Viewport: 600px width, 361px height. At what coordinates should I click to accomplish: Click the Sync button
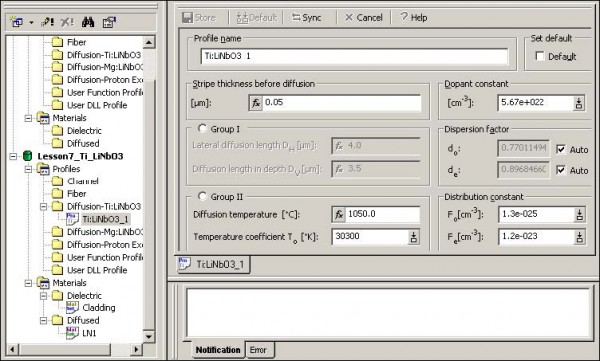(x=307, y=18)
